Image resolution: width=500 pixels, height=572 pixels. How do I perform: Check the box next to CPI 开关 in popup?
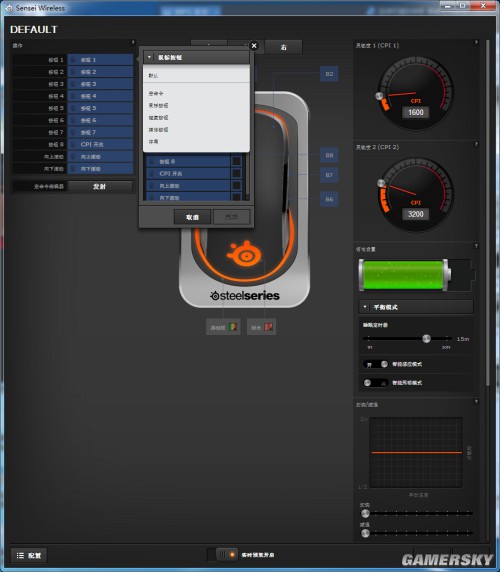pyautogui.click(x=236, y=173)
